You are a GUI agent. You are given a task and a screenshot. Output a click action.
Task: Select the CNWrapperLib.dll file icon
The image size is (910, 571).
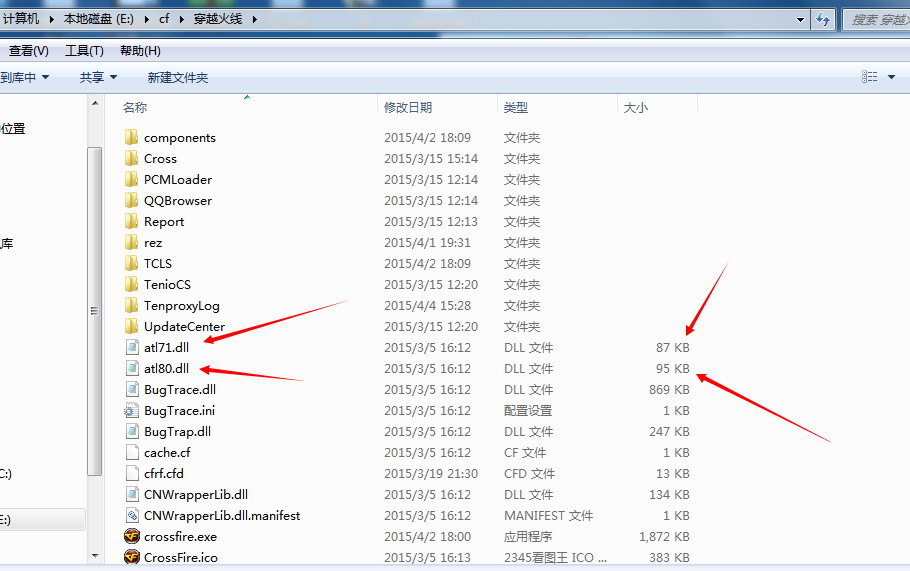pyautogui.click(x=132, y=494)
